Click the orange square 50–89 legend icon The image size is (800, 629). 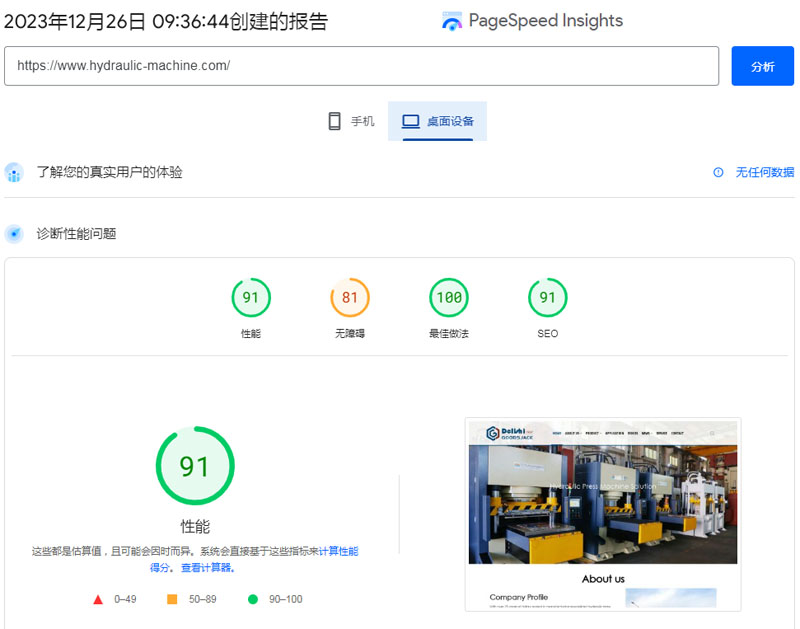point(172,599)
